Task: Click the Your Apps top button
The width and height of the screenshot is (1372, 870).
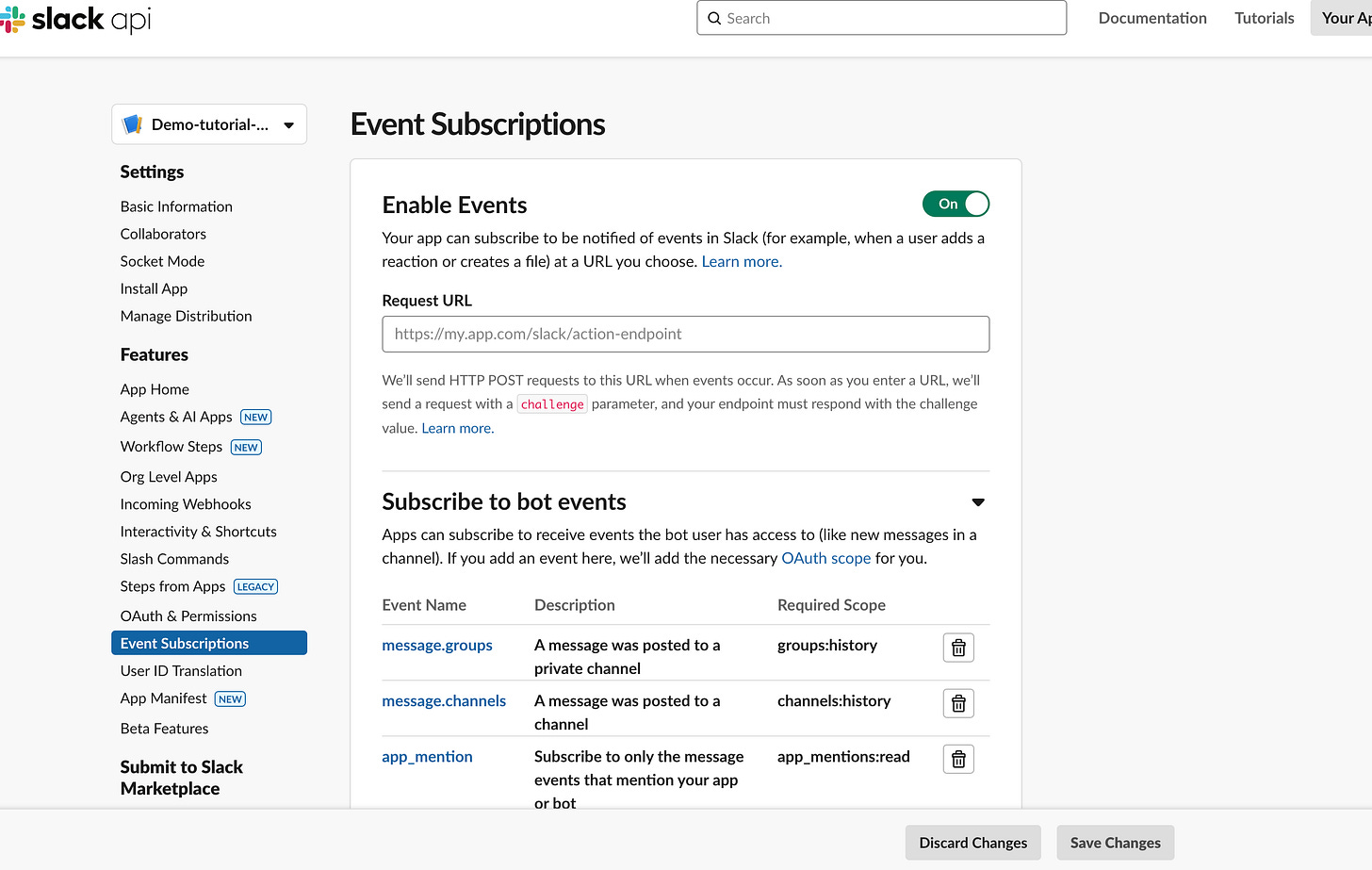Action: click(1342, 18)
